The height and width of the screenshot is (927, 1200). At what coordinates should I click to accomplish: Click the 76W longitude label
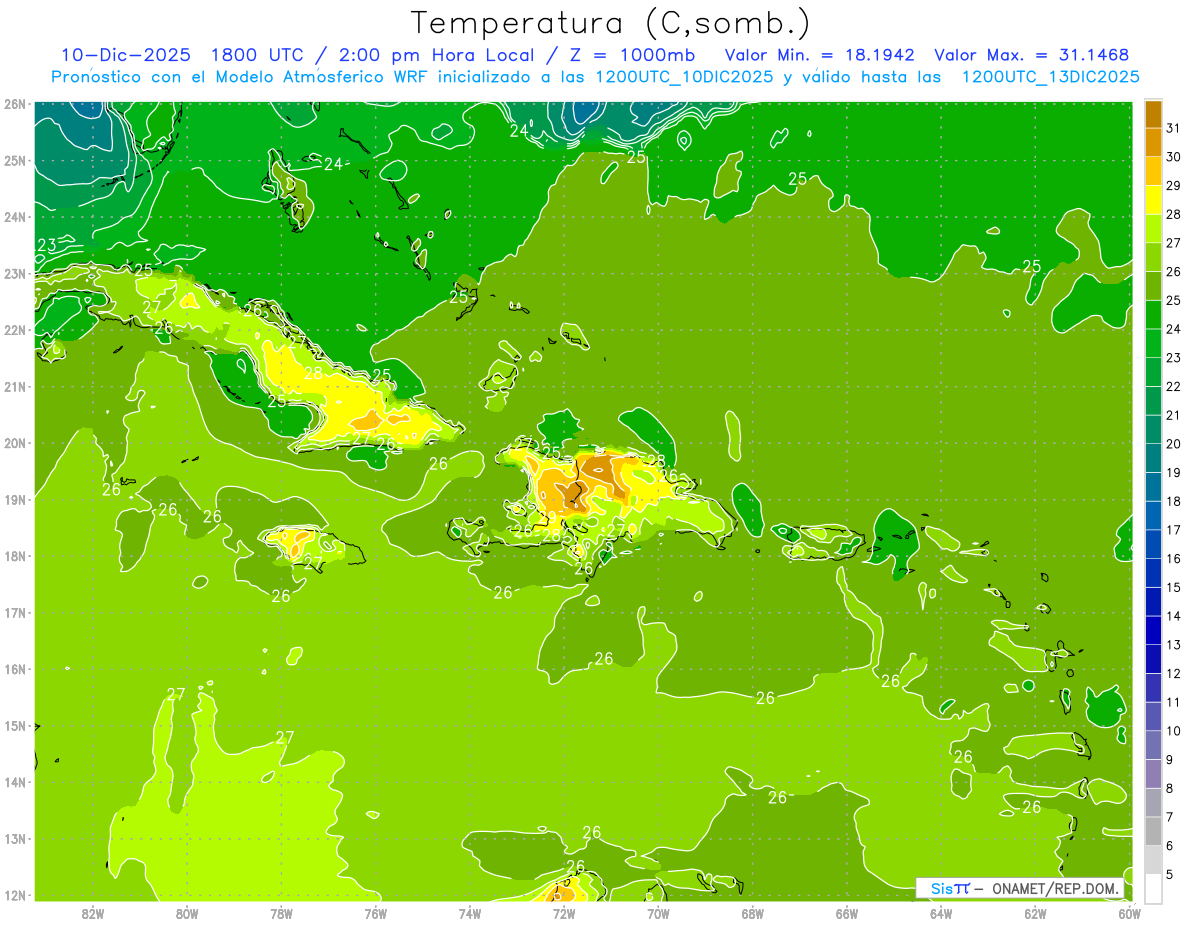[375, 913]
